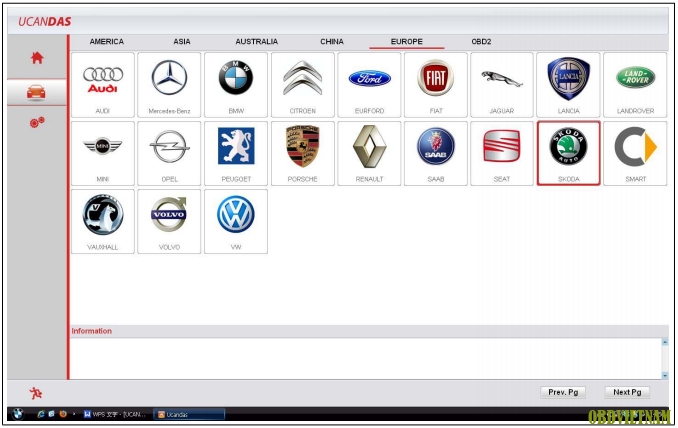Image resolution: width=678 pixels, height=428 pixels.
Task: Choose the BMW brand tile
Action: 236,85
